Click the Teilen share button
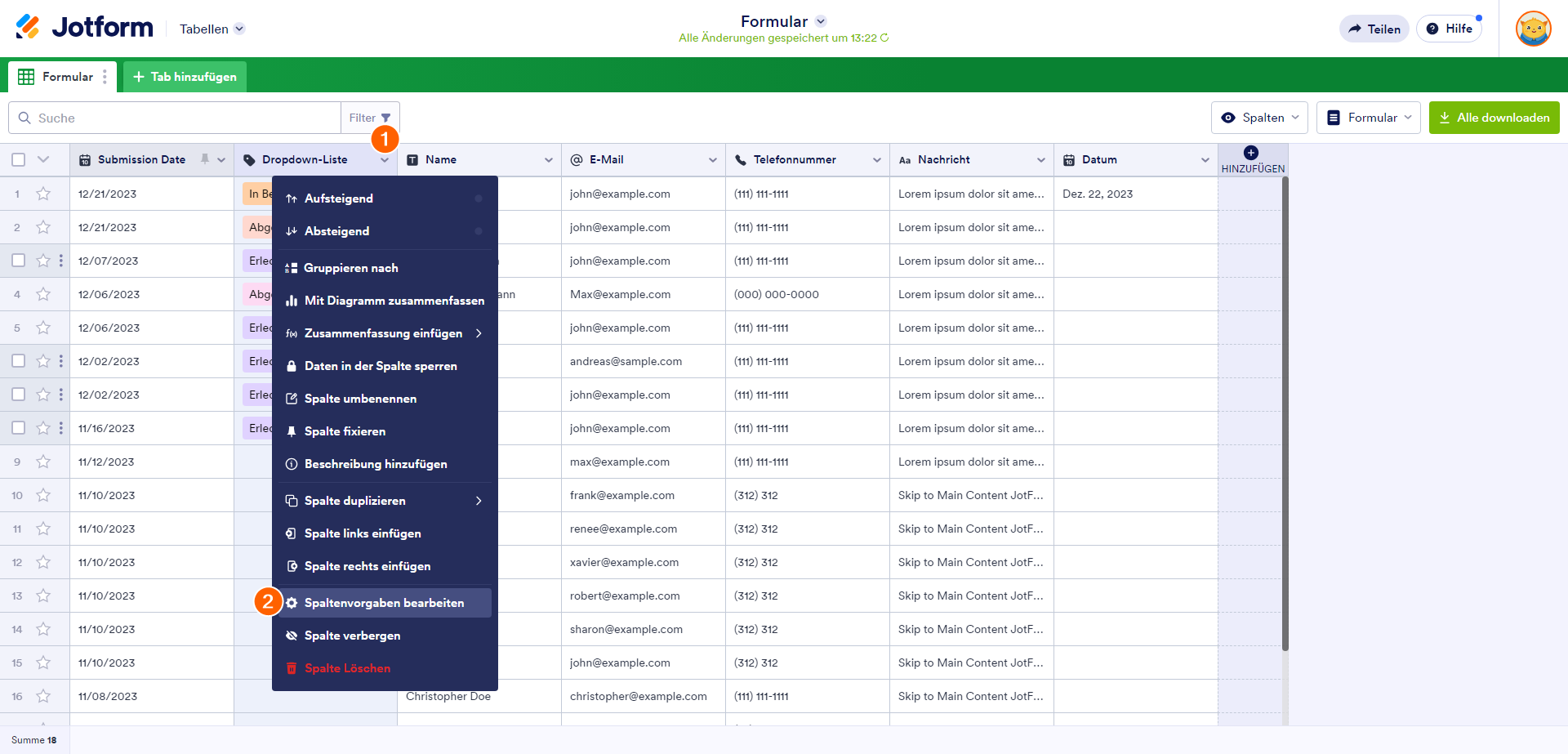The height and width of the screenshot is (754, 1568). (x=1374, y=29)
